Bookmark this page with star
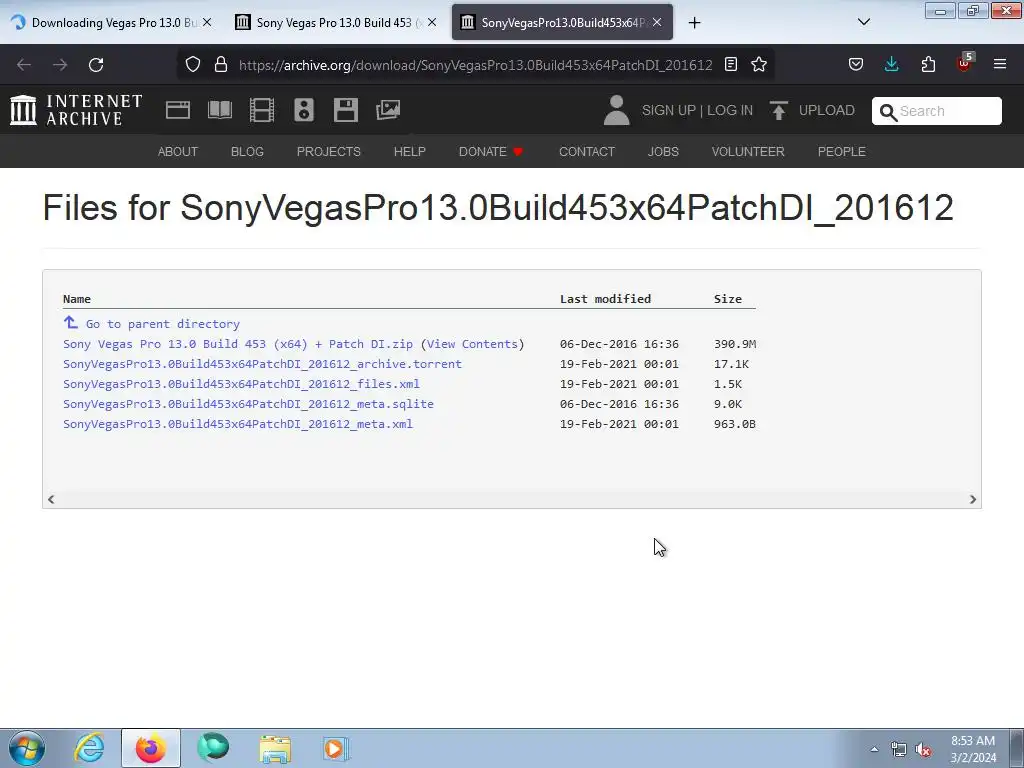This screenshot has width=1024, height=768. pyautogui.click(x=759, y=64)
